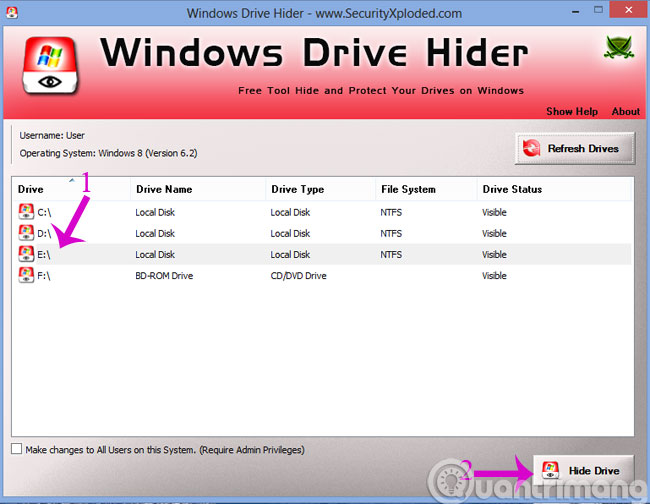The image size is (650, 504).
Task: Click the Refresh Drives button
Action: [x=575, y=148]
